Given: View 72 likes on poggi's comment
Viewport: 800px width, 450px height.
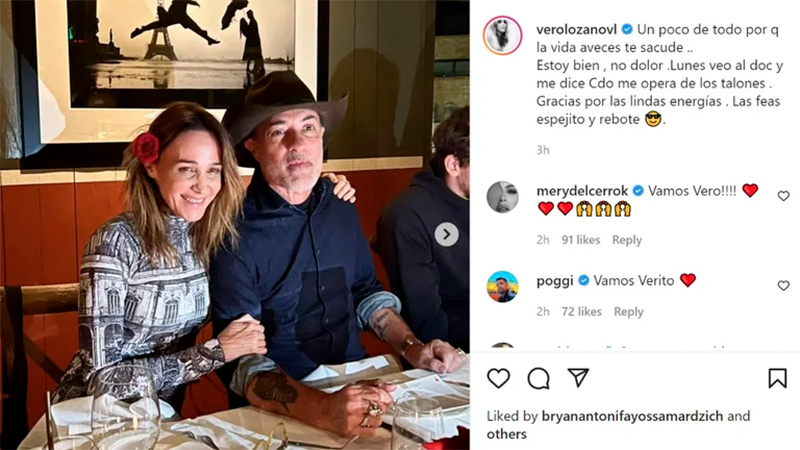Looking at the screenshot, I should click(581, 312).
